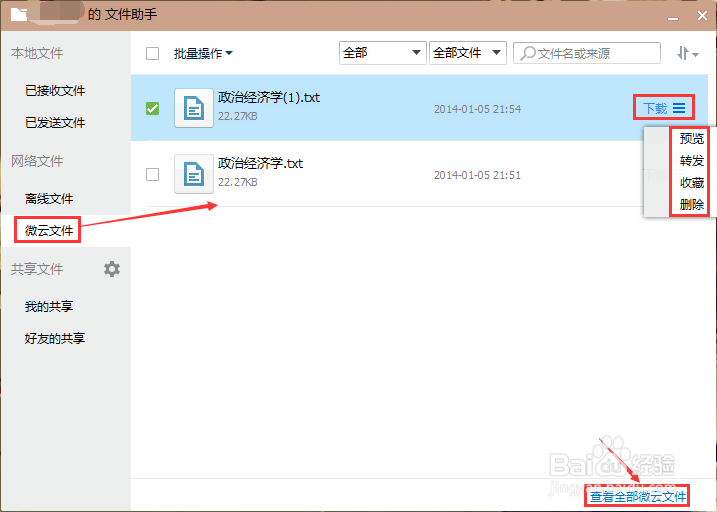Select the file name 政治经济学(1).txt
The width and height of the screenshot is (717, 512).
[269, 97]
